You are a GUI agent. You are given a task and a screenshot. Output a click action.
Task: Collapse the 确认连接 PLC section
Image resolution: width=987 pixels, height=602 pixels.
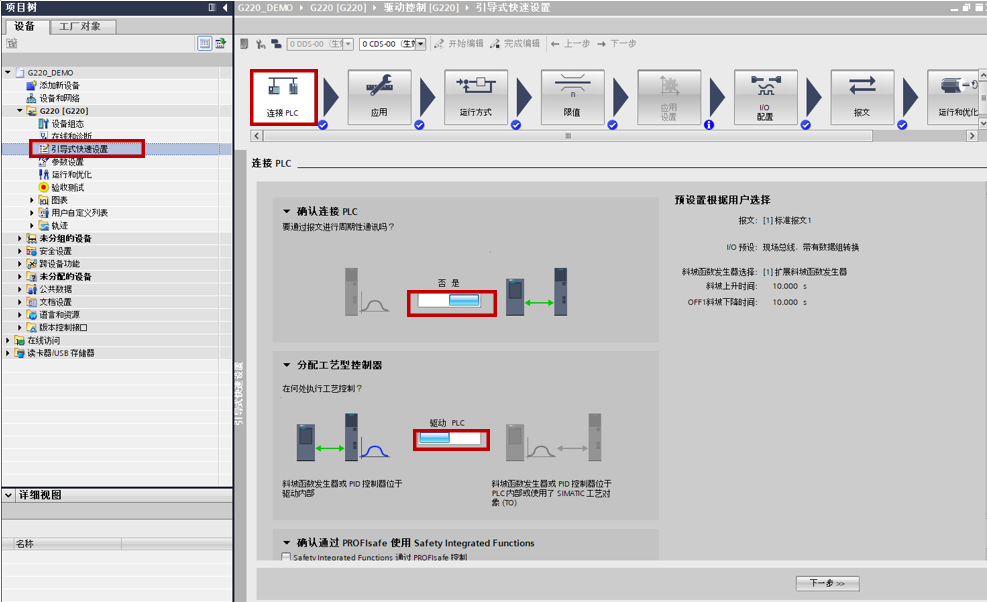click(287, 212)
